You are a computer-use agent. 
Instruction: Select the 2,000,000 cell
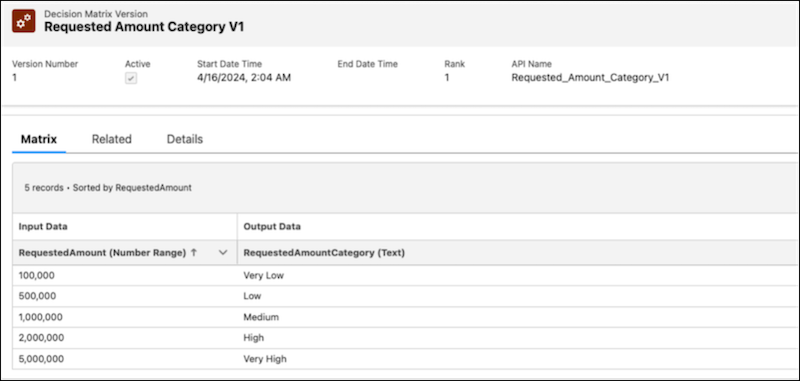125,338
